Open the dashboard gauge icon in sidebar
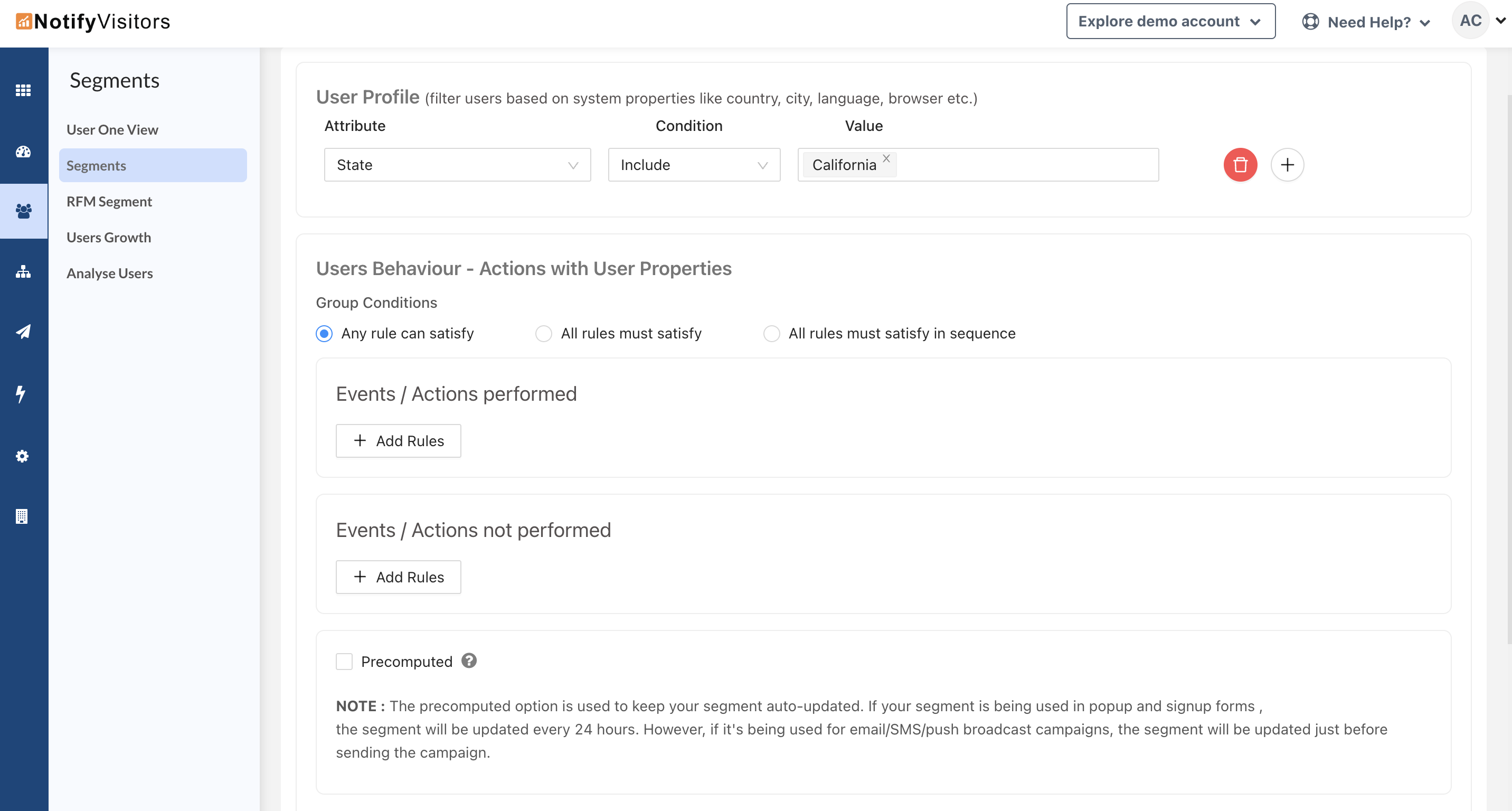The width and height of the screenshot is (1512, 811). tap(23, 152)
